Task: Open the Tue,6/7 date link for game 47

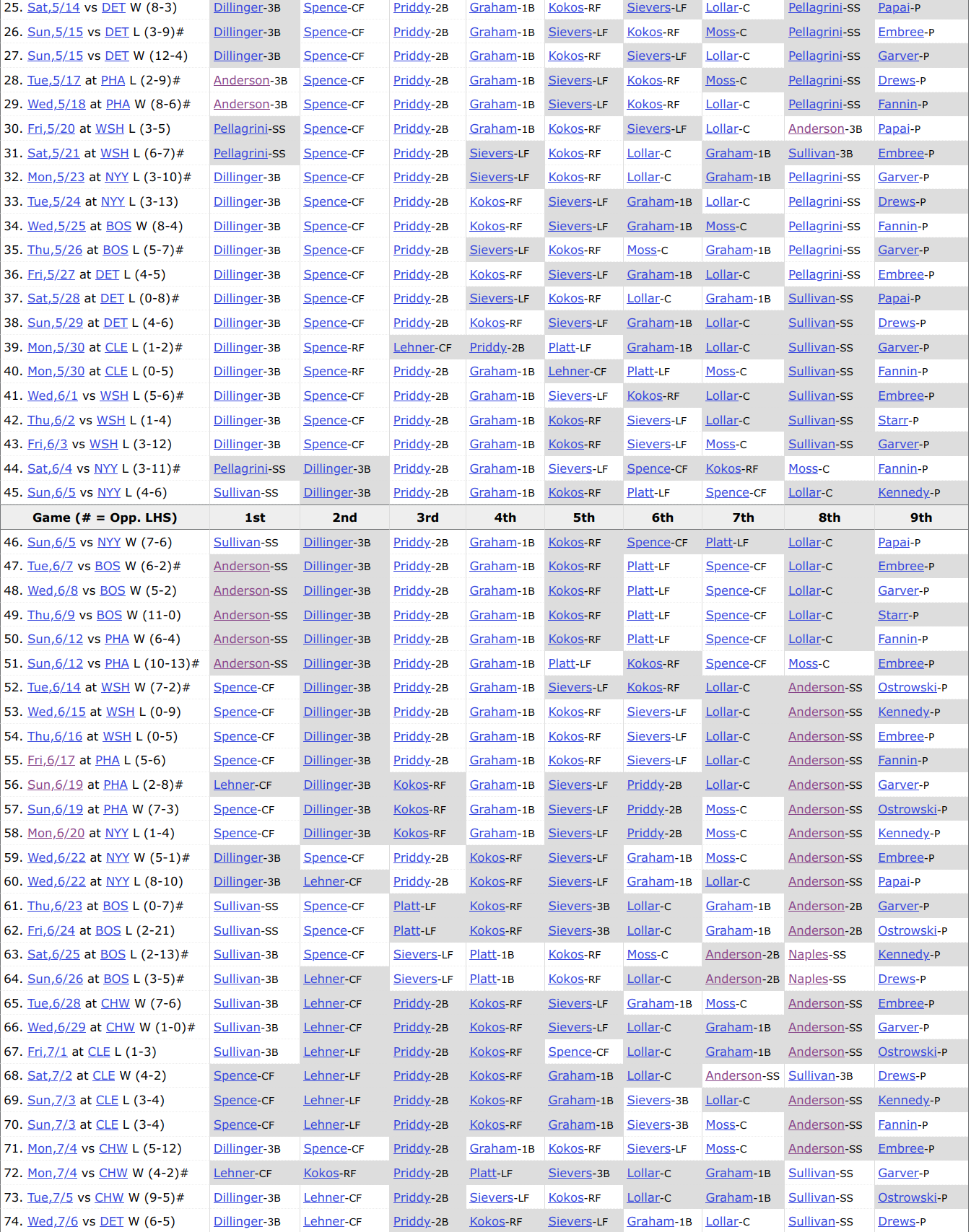Action: click(50, 567)
